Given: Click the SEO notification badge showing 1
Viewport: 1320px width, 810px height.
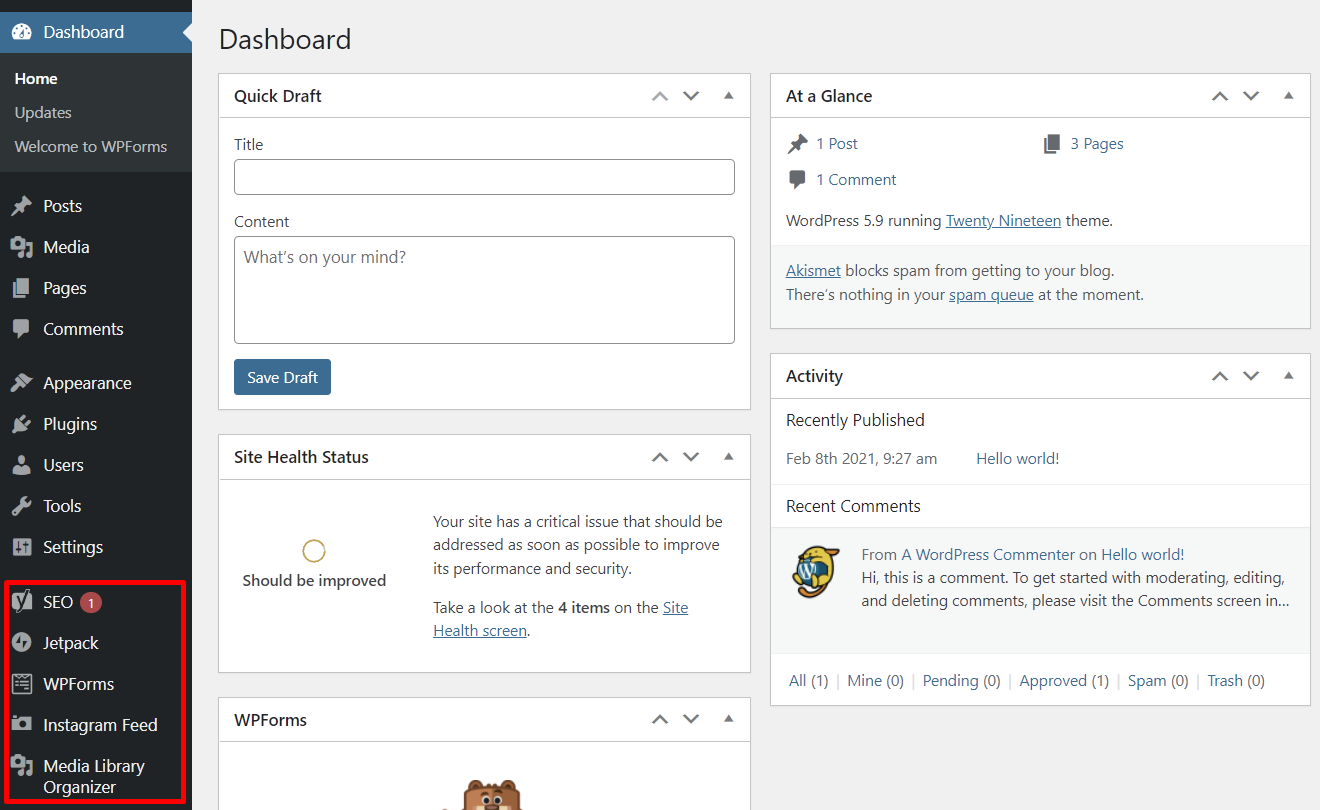Looking at the screenshot, I should [x=91, y=602].
